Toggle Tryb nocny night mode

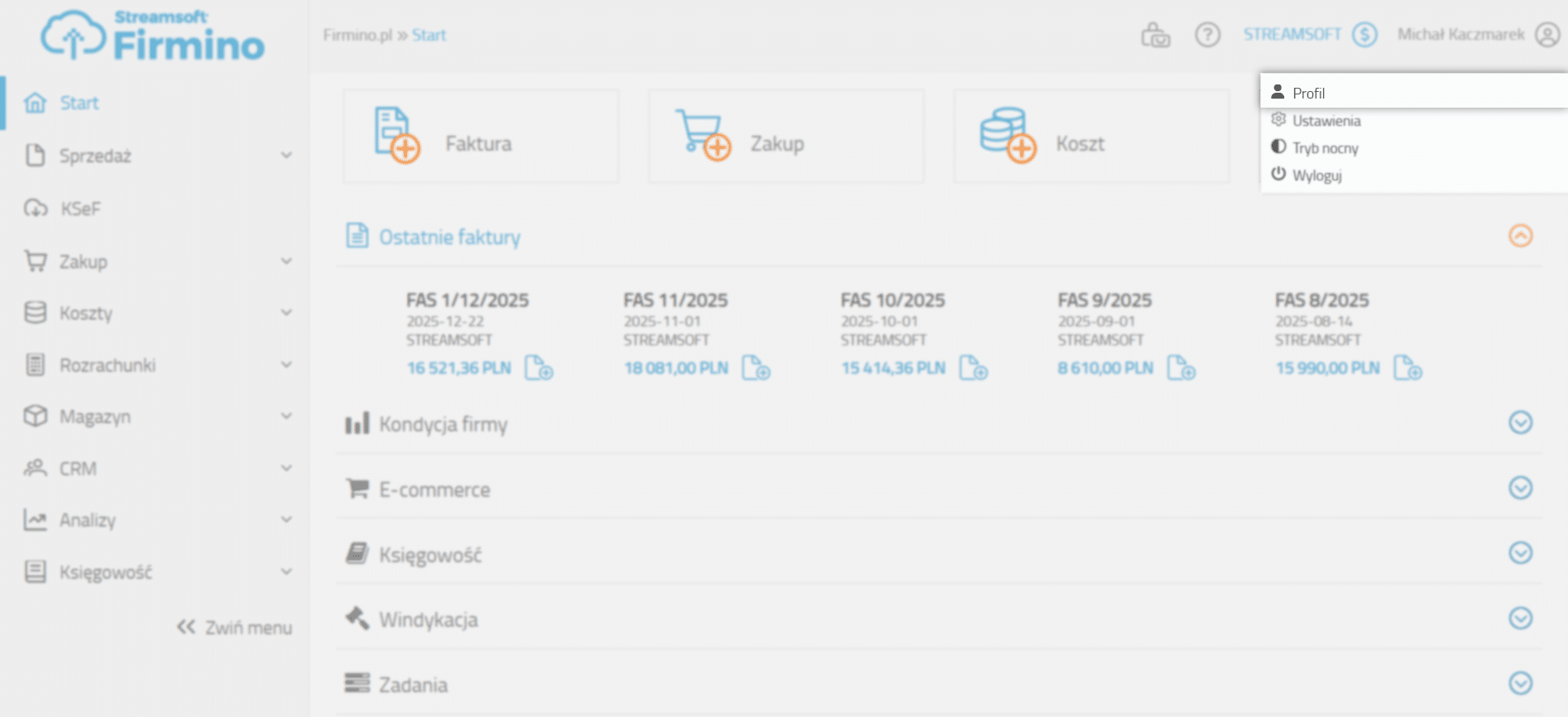(x=1325, y=148)
